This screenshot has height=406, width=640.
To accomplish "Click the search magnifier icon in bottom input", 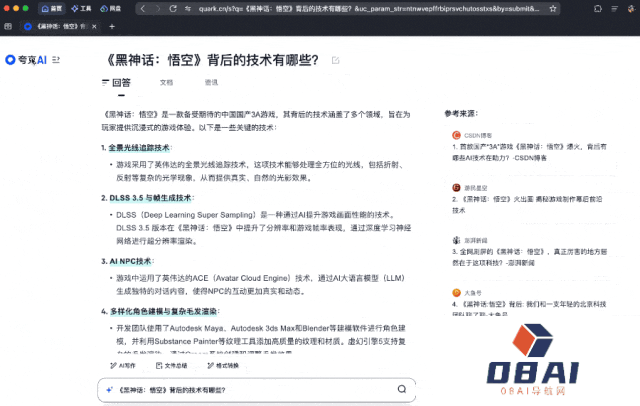I will click(401, 389).
